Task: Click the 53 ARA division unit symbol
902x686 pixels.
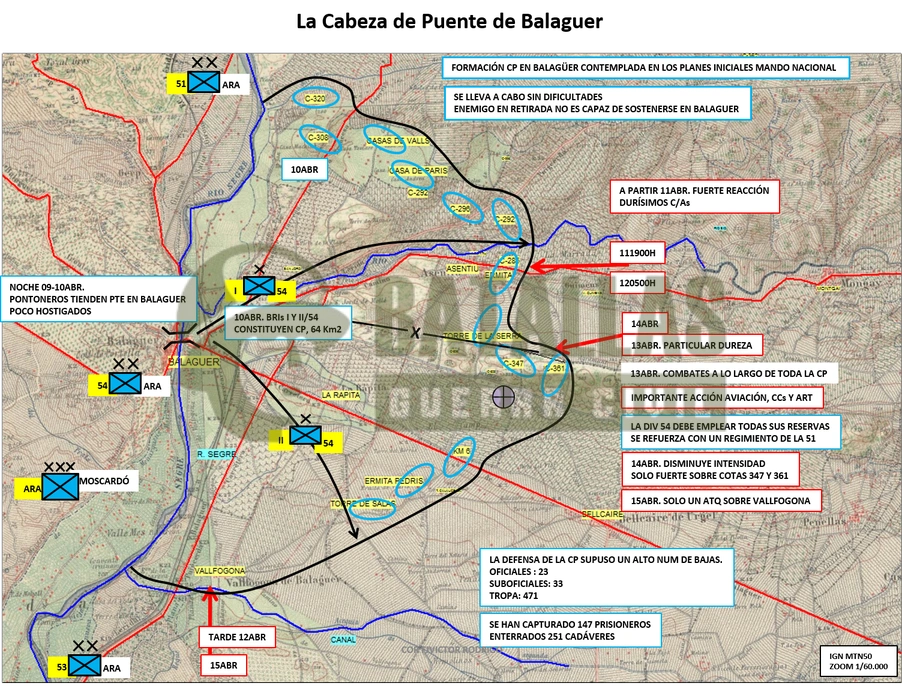Action: click(85, 665)
